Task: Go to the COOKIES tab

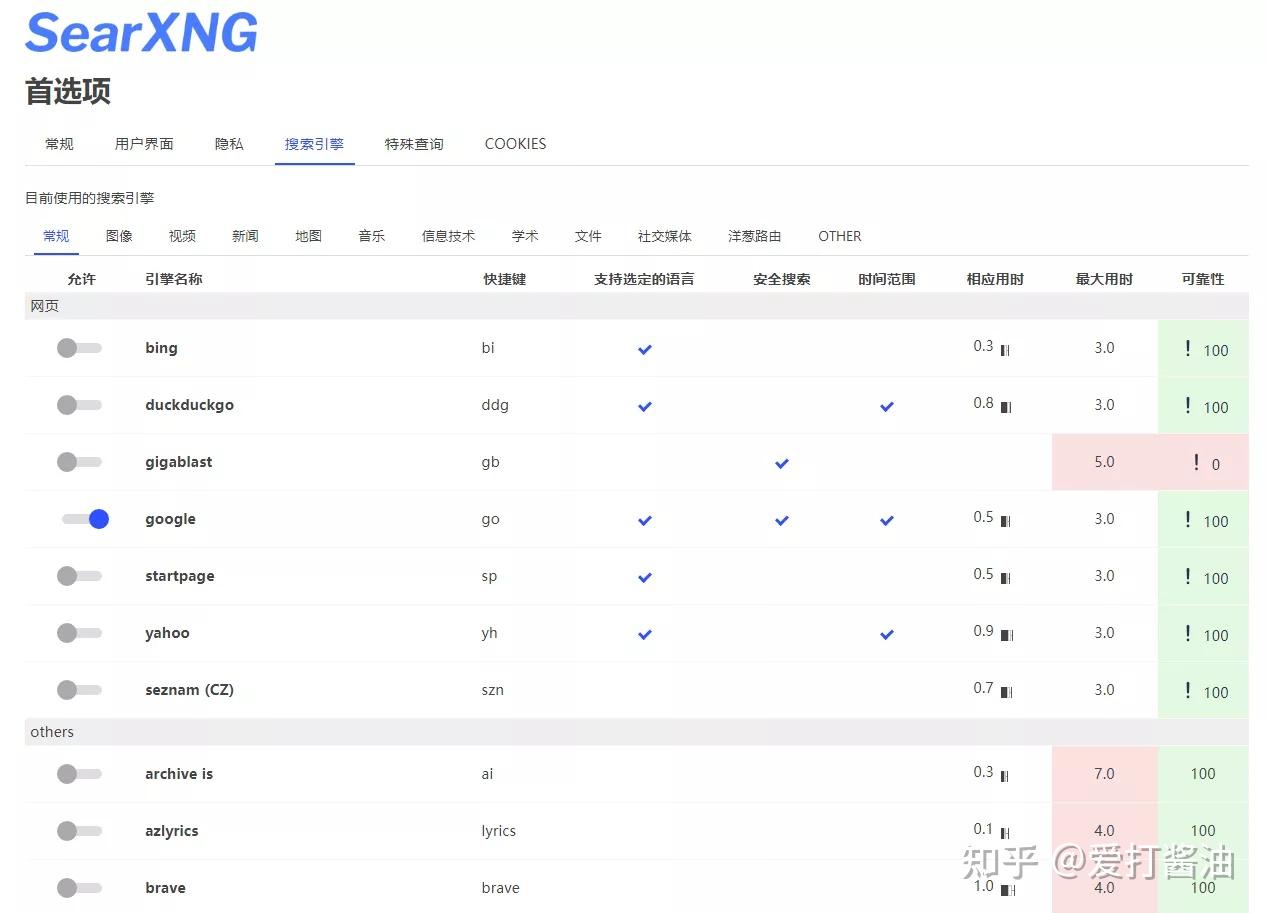Action: point(515,144)
